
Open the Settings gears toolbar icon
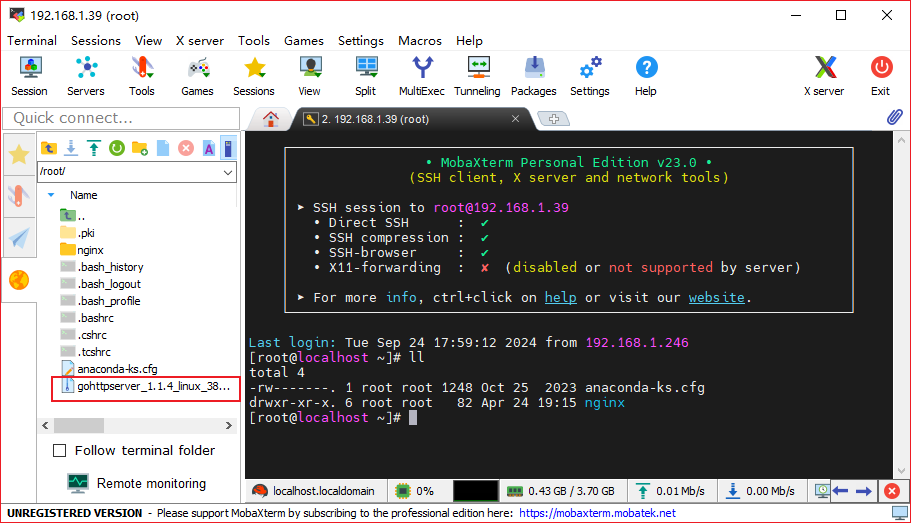[x=590, y=77]
